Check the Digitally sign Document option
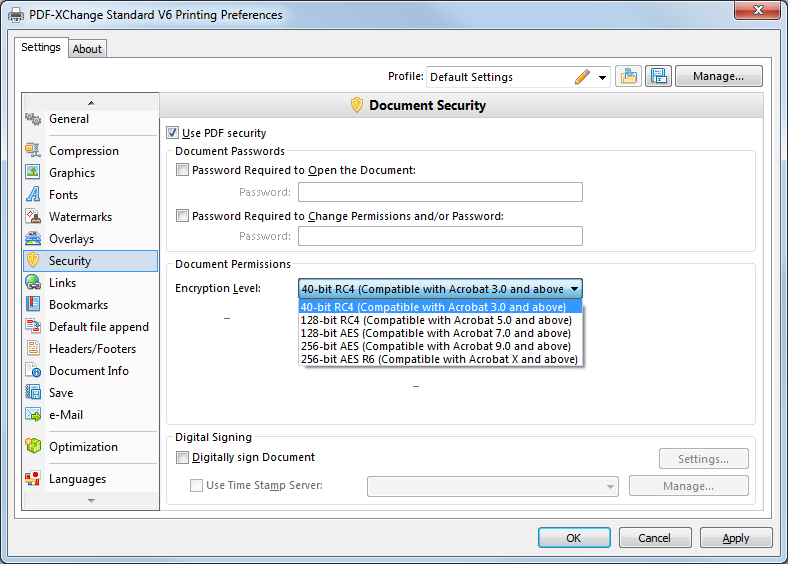 tap(182, 457)
